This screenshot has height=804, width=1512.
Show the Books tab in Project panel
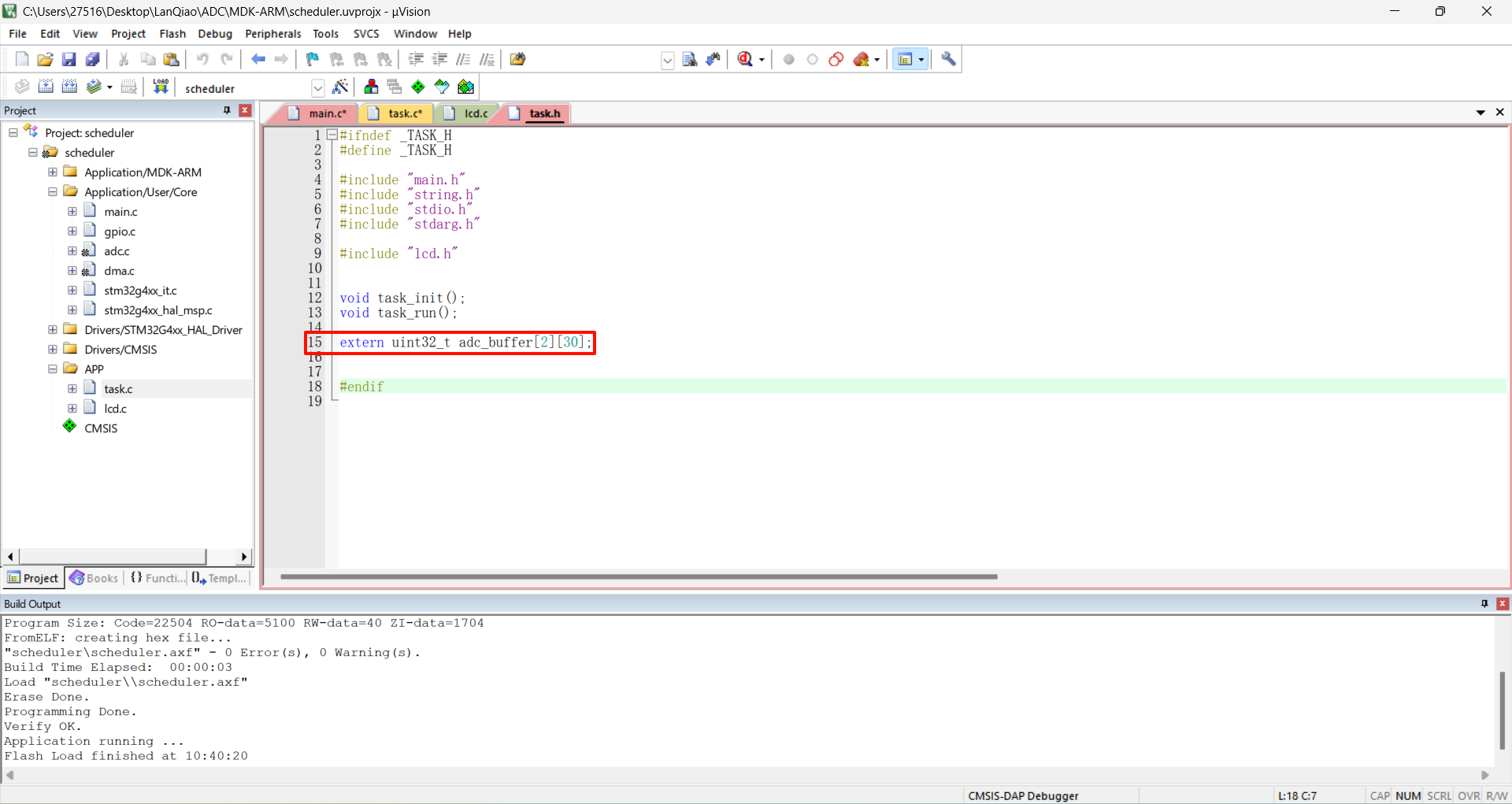tap(94, 578)
